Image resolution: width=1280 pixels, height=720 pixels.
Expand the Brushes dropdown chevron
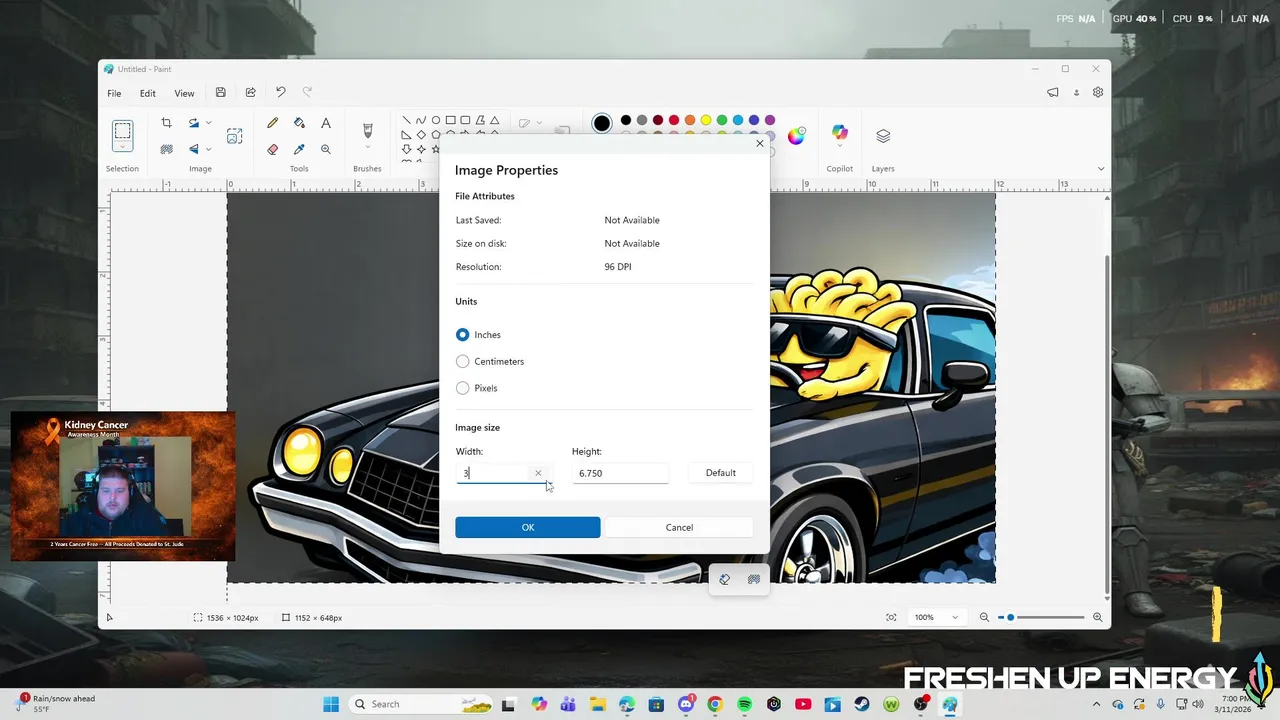click(367, 148)
